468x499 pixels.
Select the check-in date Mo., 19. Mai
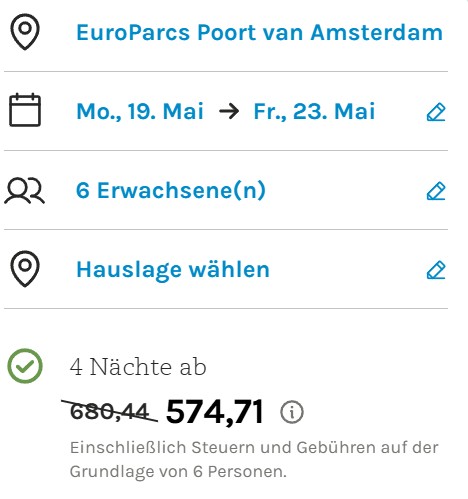pos(140,111)
